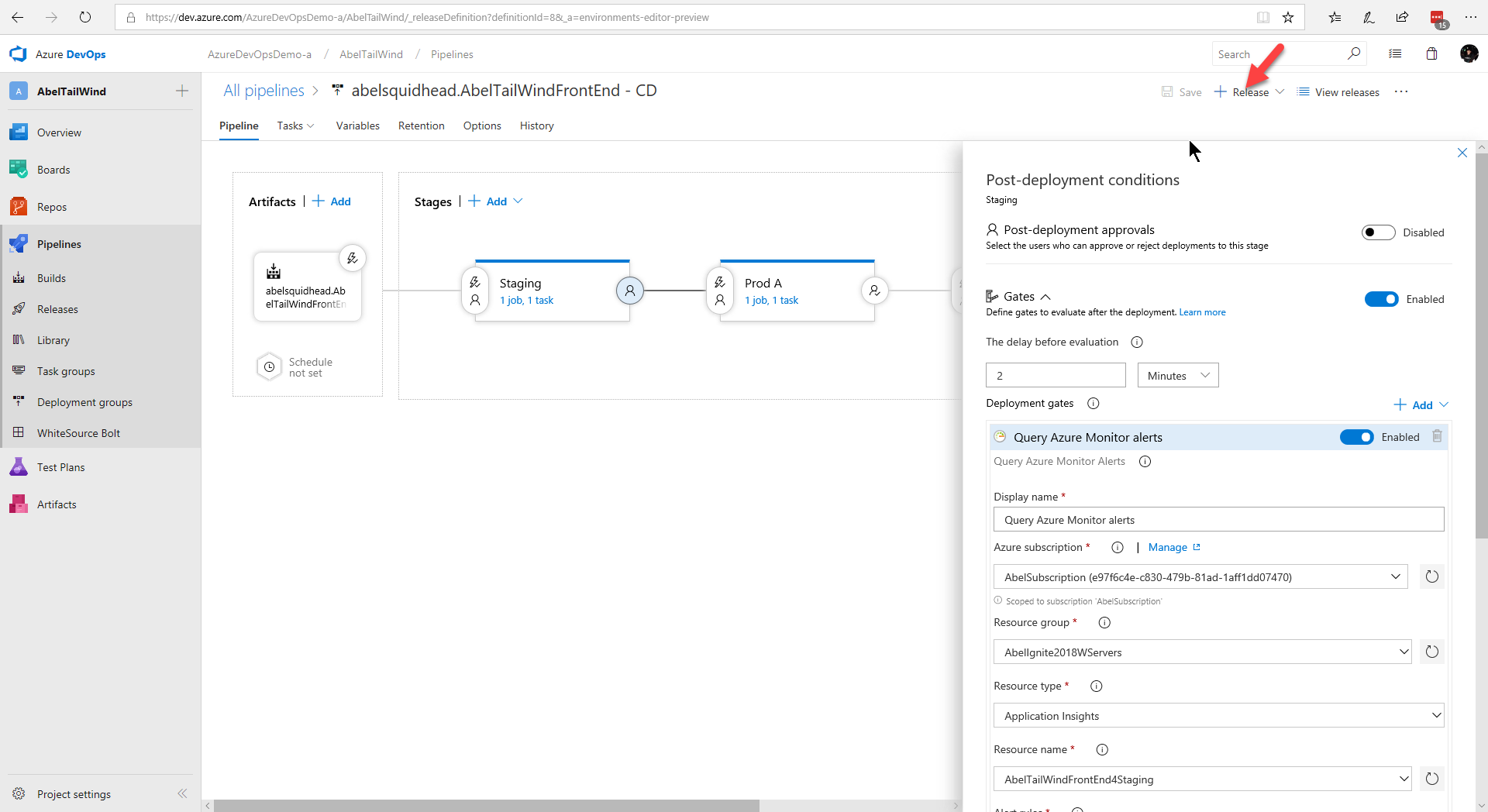1488x812 pixels.
Task: Close the Post-deployment conditions panel
Action: coord(1462,153)
